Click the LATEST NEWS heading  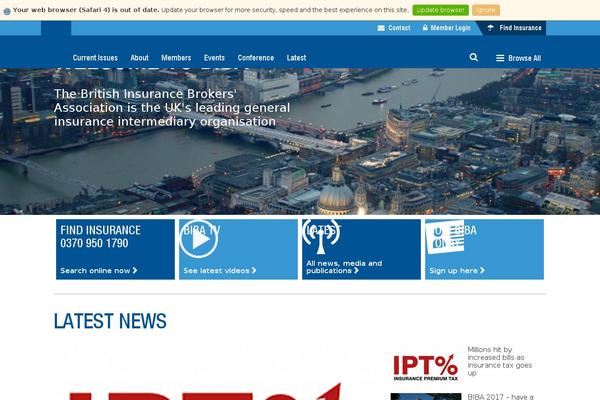pos(110,321)
